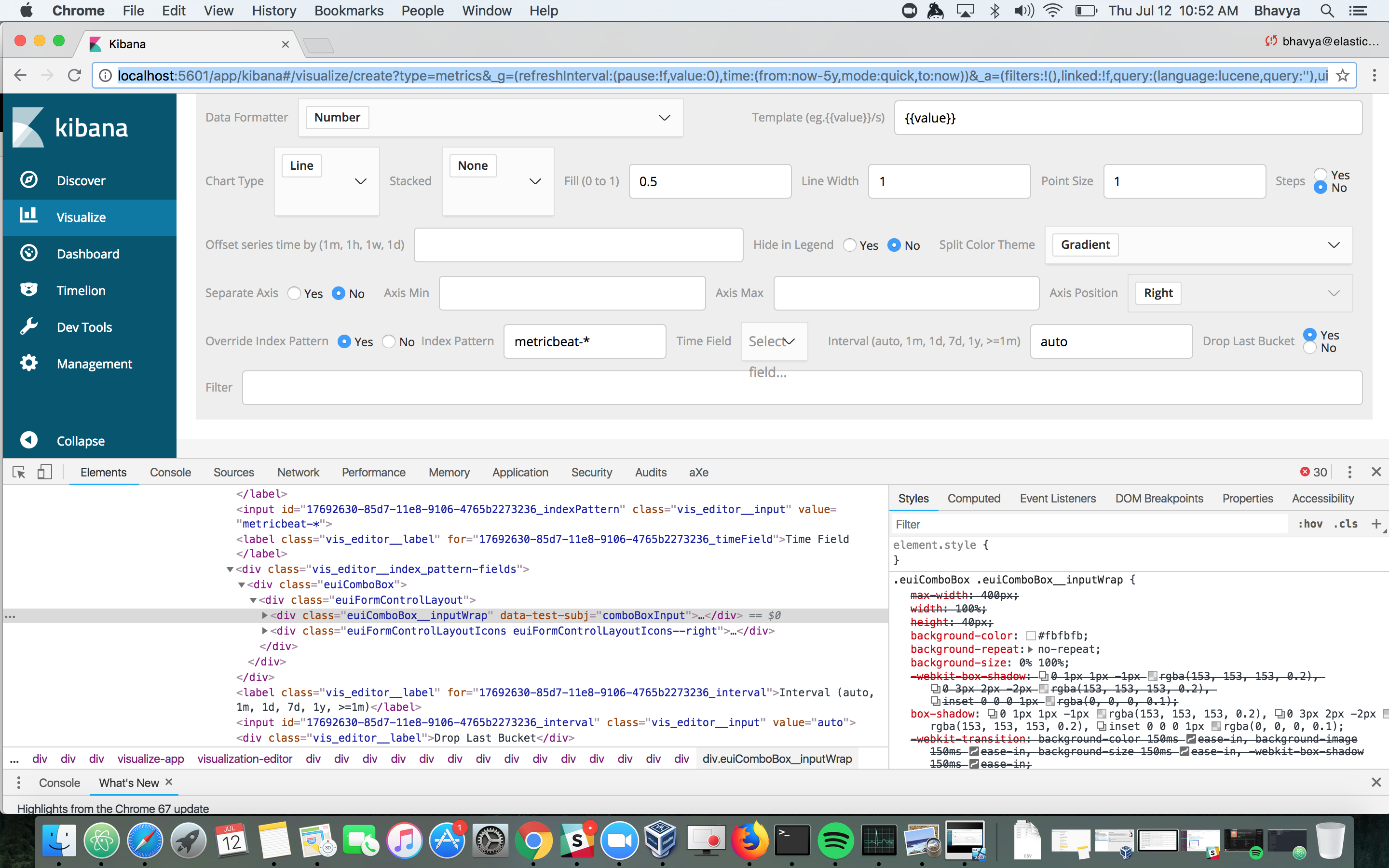Open the Chart Type dropdown
This screenshot has width=1389, height=868.
(360, 181)
